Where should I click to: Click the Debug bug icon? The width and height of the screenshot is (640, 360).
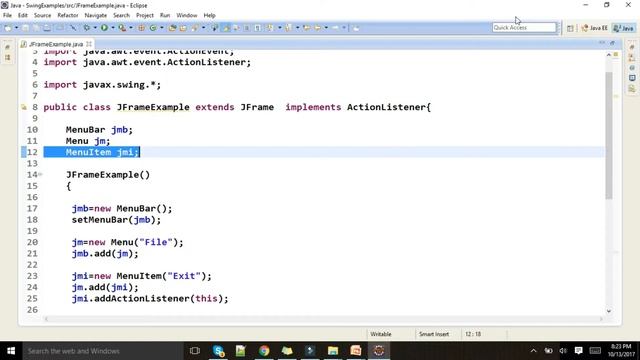(87, 28)
